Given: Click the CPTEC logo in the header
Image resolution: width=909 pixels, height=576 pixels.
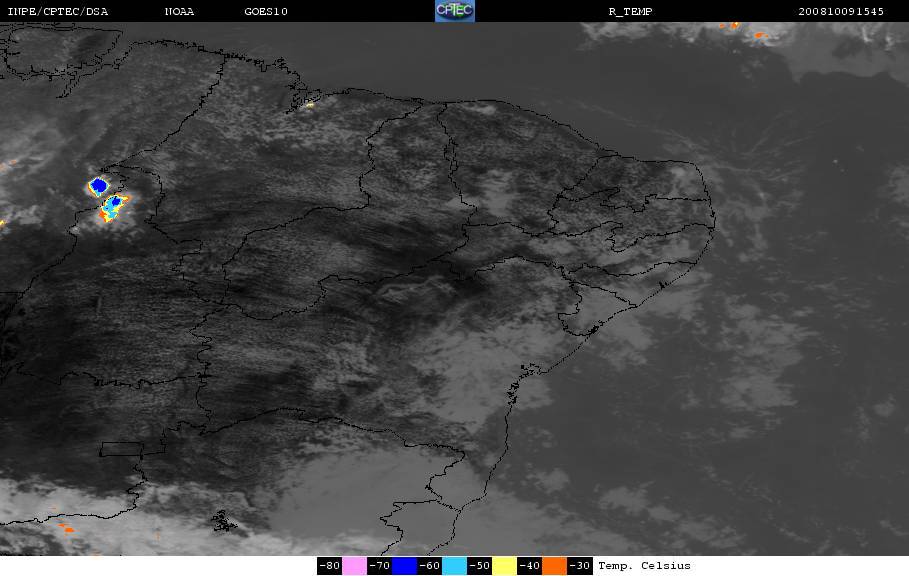Looking at the screenshot, I should (x=454, y=11).
